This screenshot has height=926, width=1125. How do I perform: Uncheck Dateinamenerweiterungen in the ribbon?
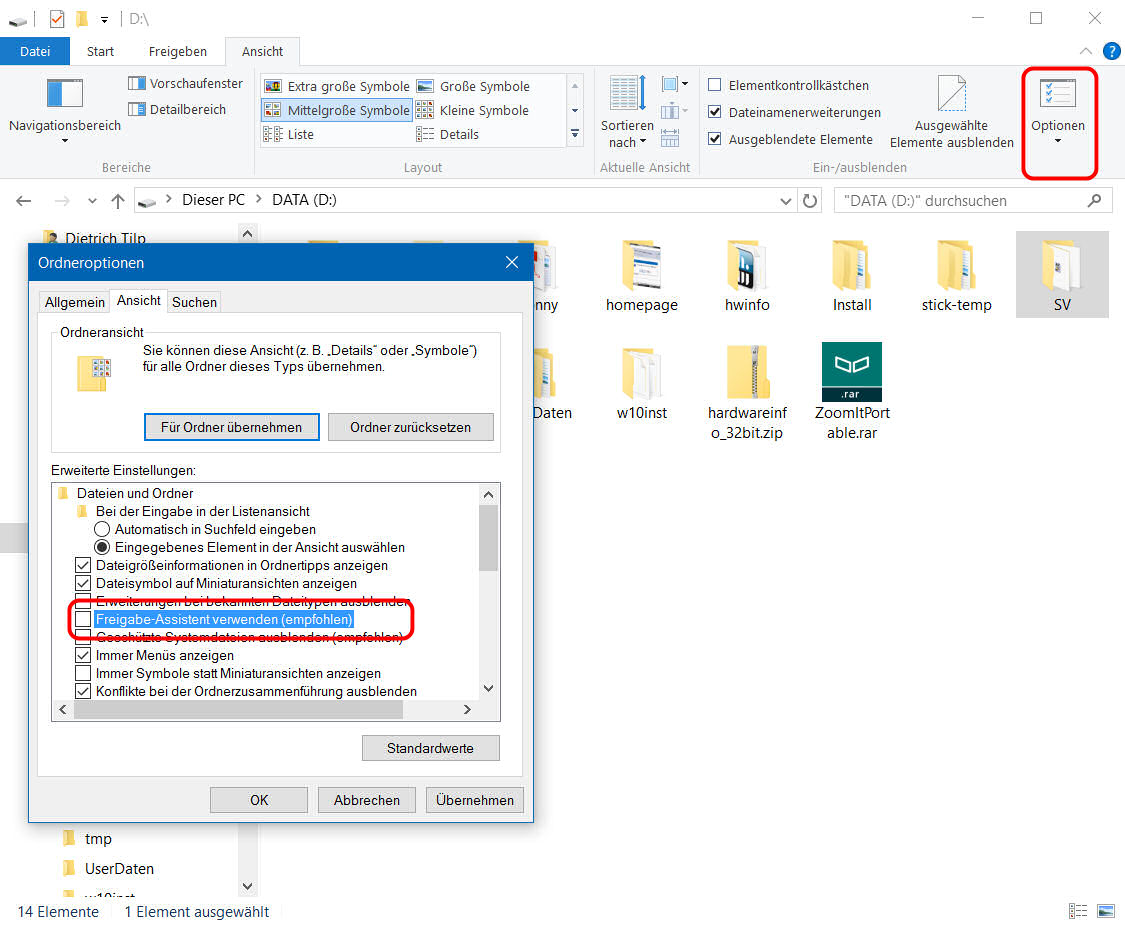[x=715, y=113]
